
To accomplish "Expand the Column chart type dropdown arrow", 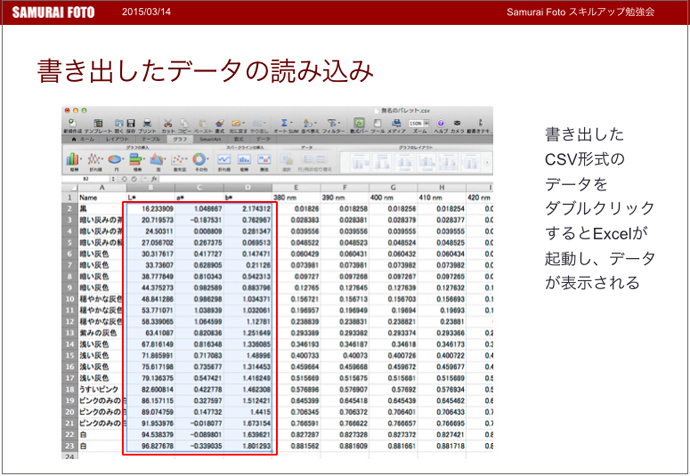I will click(x=81, y=159).
